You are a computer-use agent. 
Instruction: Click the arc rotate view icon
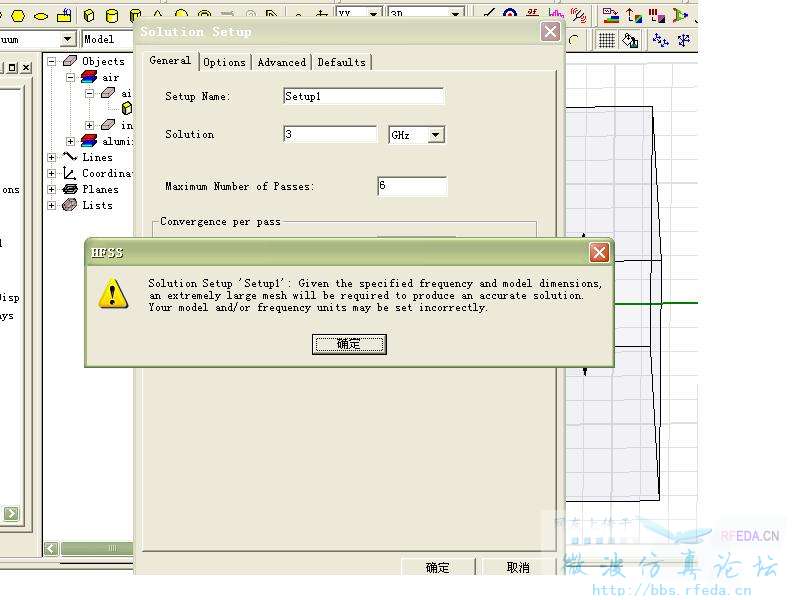[x=574, y=40]
